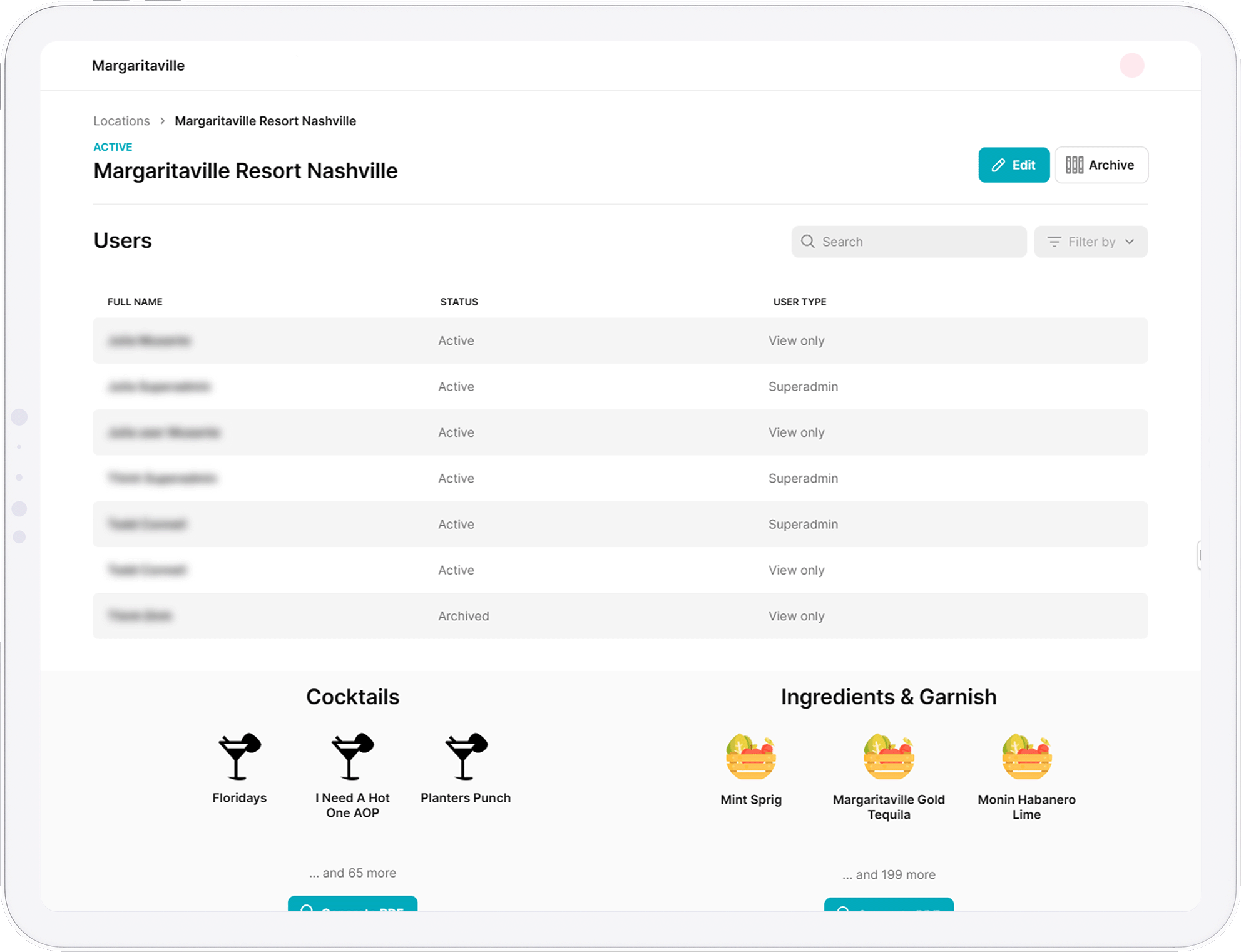1241x952 pixels.
Task: Open the Filter by dropdown
Action: (1090, 242)
